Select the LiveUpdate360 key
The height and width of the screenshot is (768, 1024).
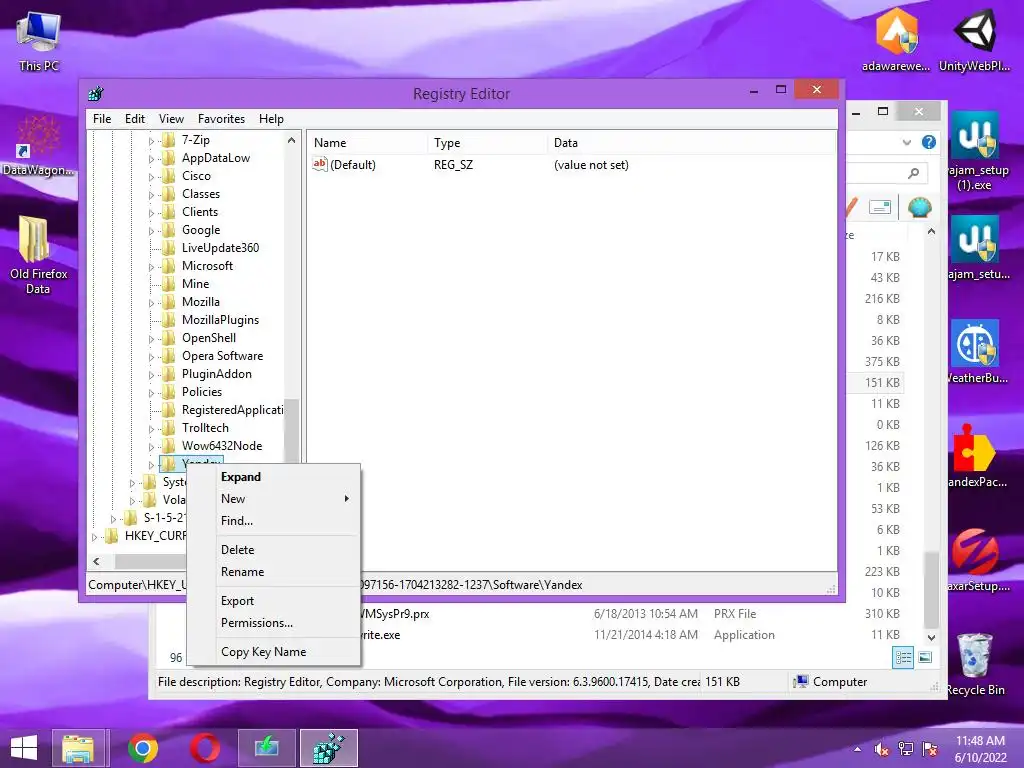click(x=220, y=248)
